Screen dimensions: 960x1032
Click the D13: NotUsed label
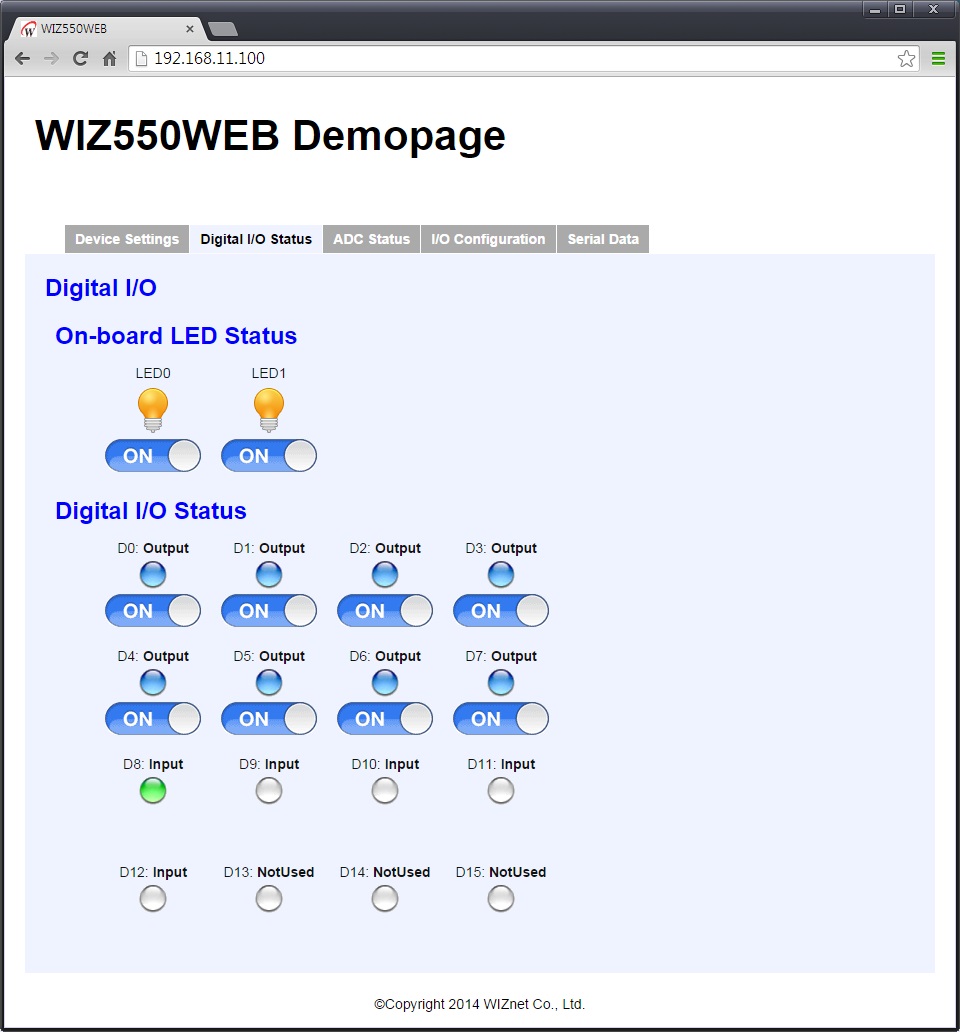point(268,872)
